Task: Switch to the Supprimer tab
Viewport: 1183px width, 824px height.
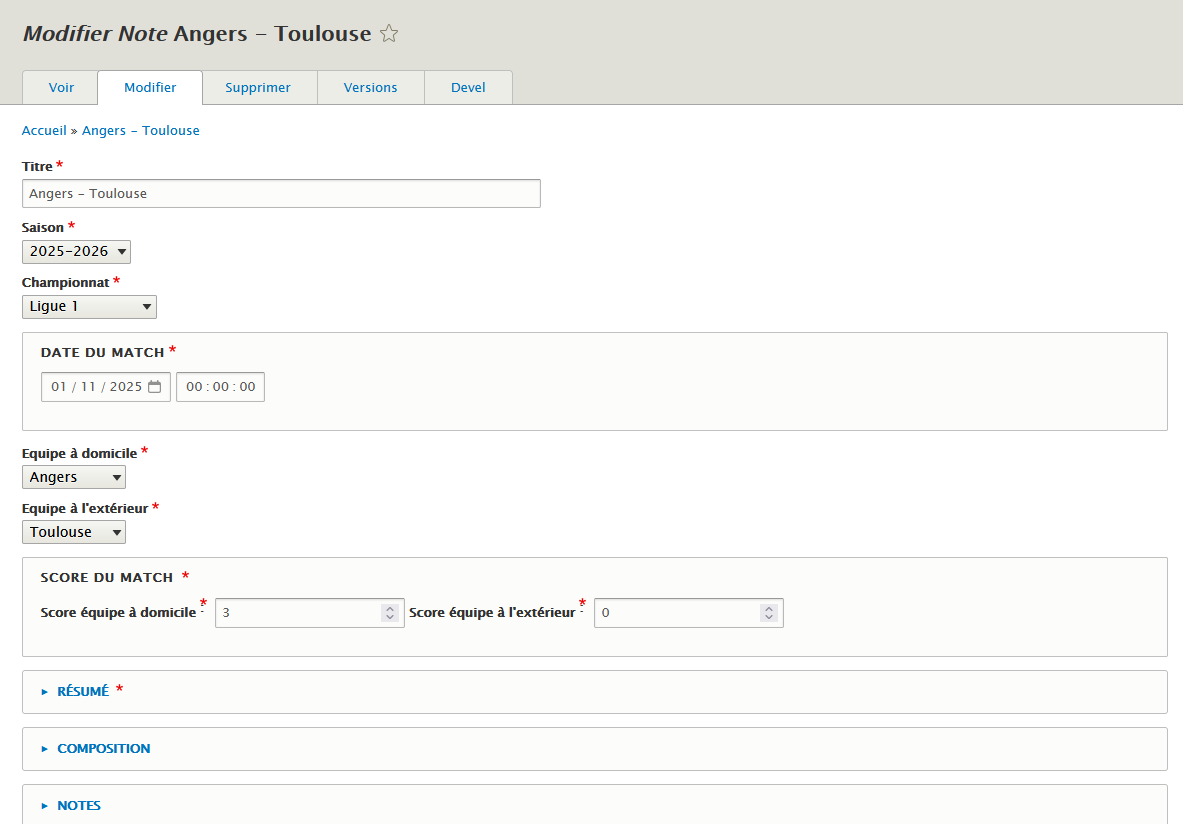Action: pyautogui.click(x=258, y=88)
